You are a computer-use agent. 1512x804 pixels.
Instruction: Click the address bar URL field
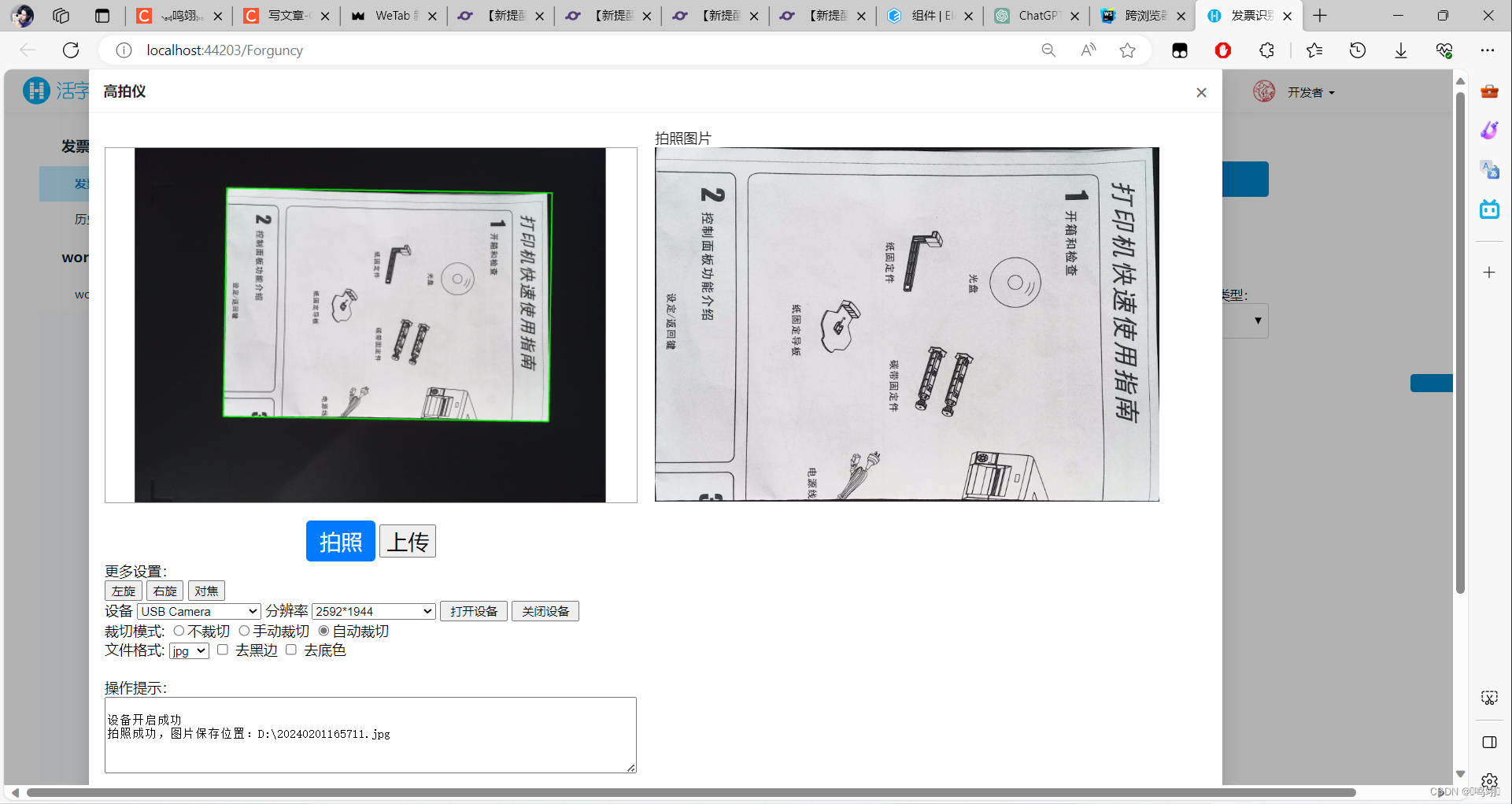[582, 50]
